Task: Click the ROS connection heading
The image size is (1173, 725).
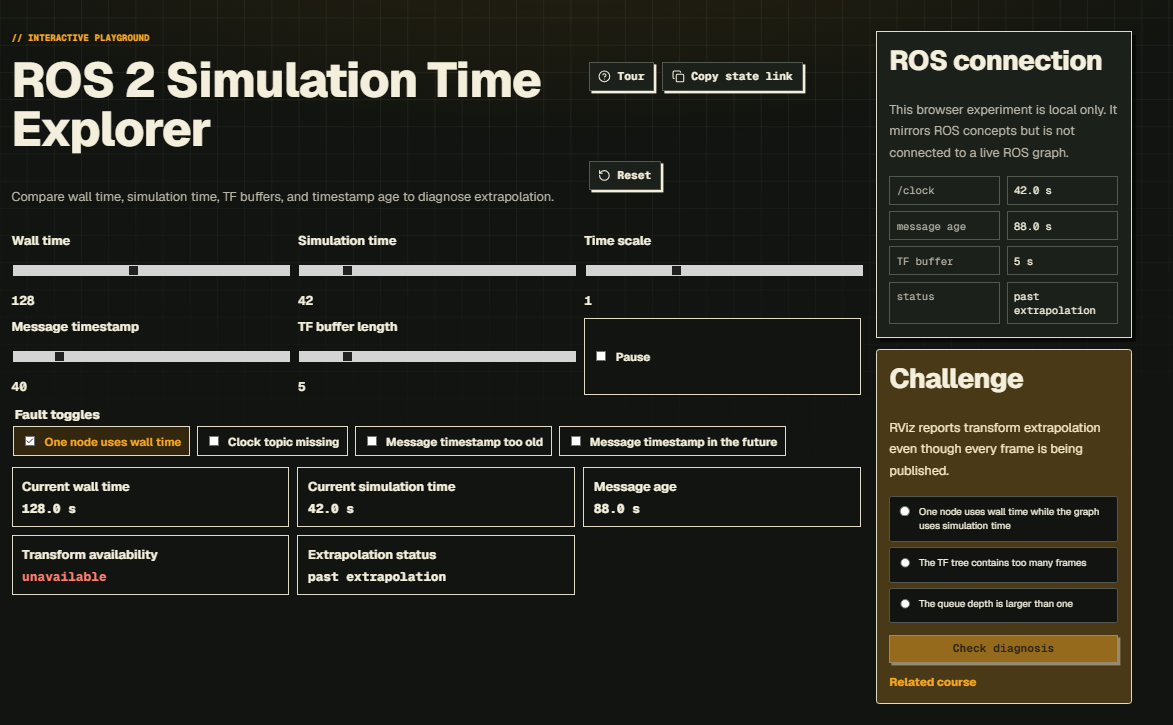Action: coord(996,61)
